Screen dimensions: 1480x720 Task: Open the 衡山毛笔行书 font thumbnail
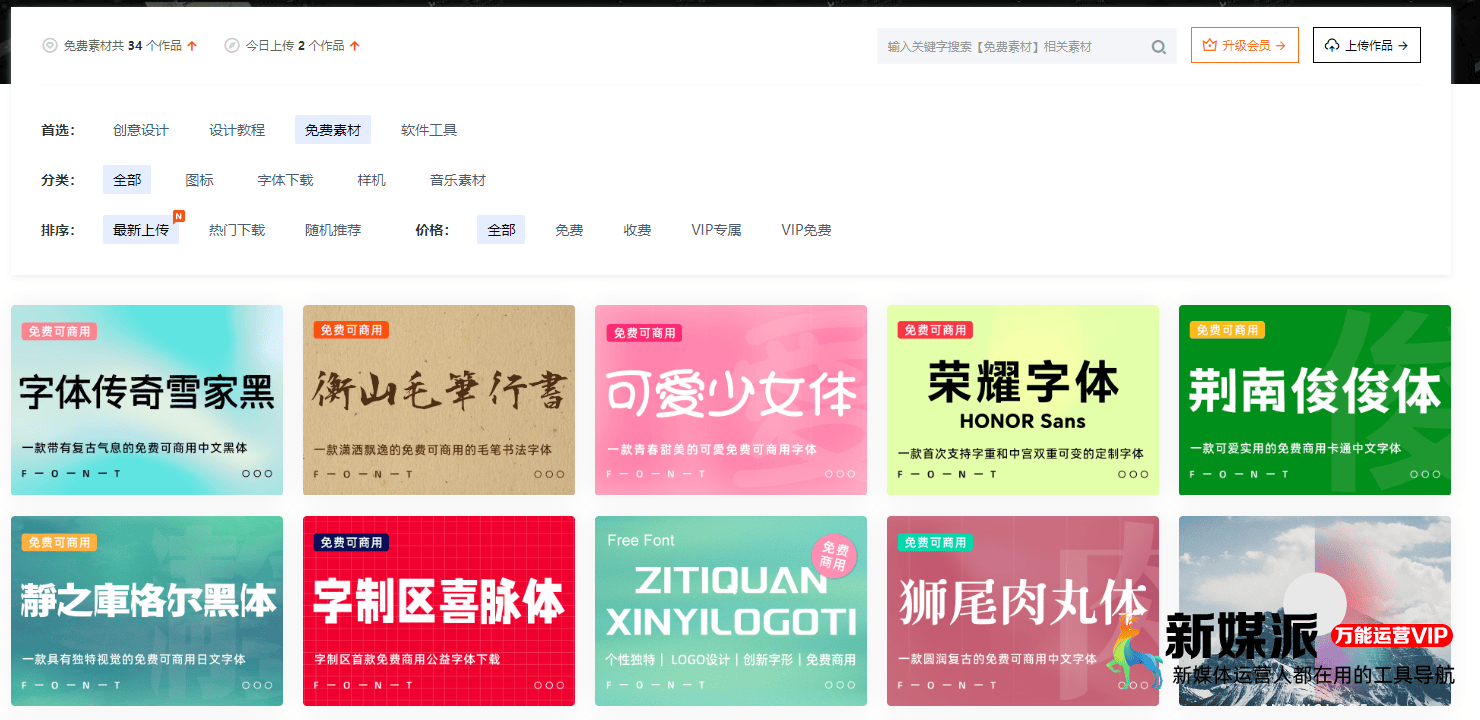pyautogui.click(x=439, y=400)
